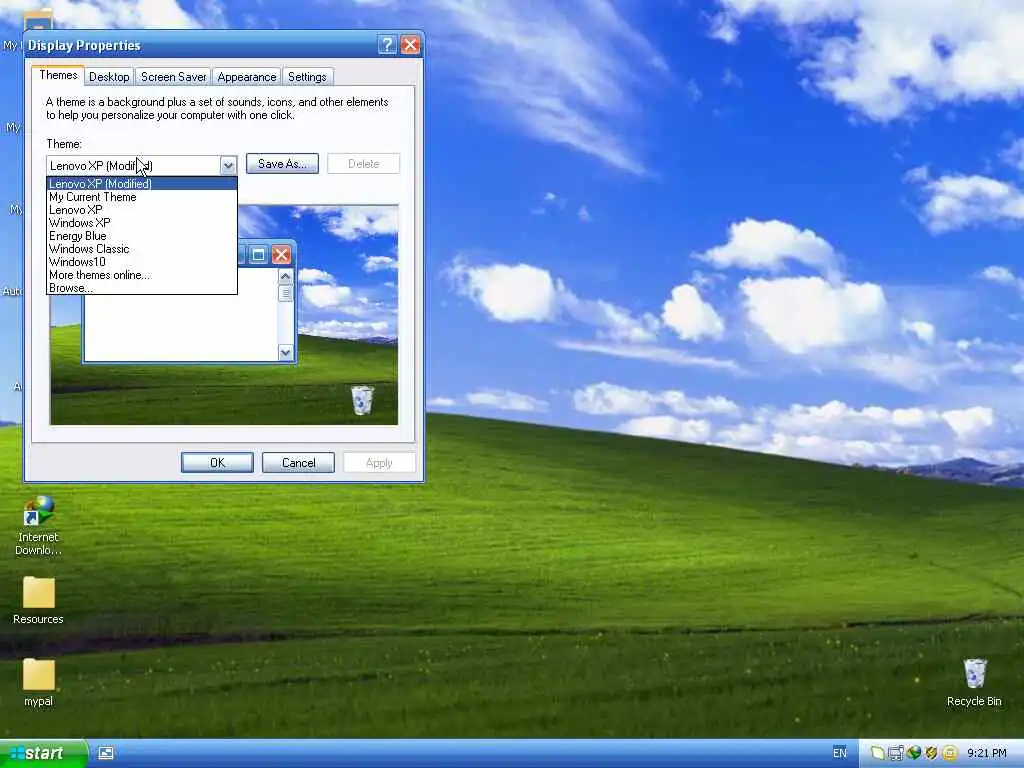The height and width of the screenshot is (768, 1024).
Task: Open the Internet Download Manager desktop shortcut
Action: point(38,526)
